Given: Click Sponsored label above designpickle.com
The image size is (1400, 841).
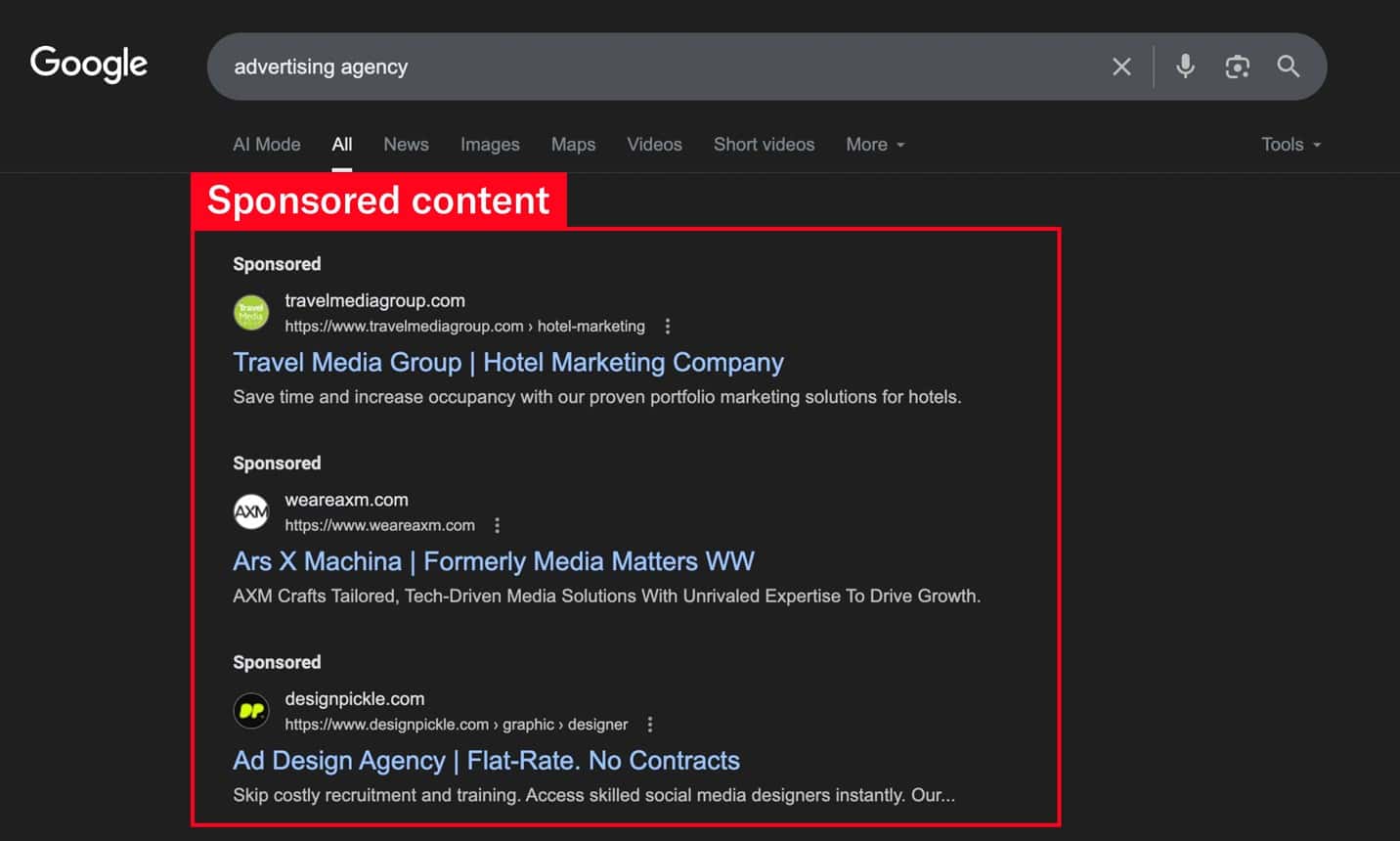Looking at the screenshot, I should [x=277, y=662].
